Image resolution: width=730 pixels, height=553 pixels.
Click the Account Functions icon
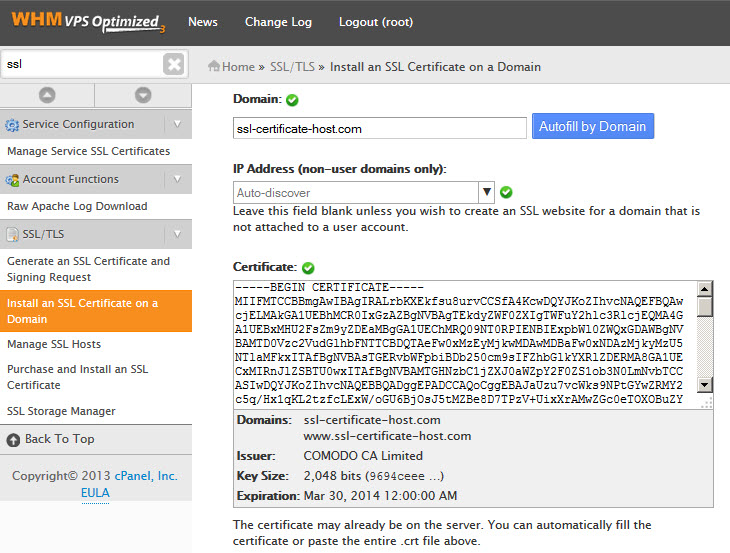13,180
